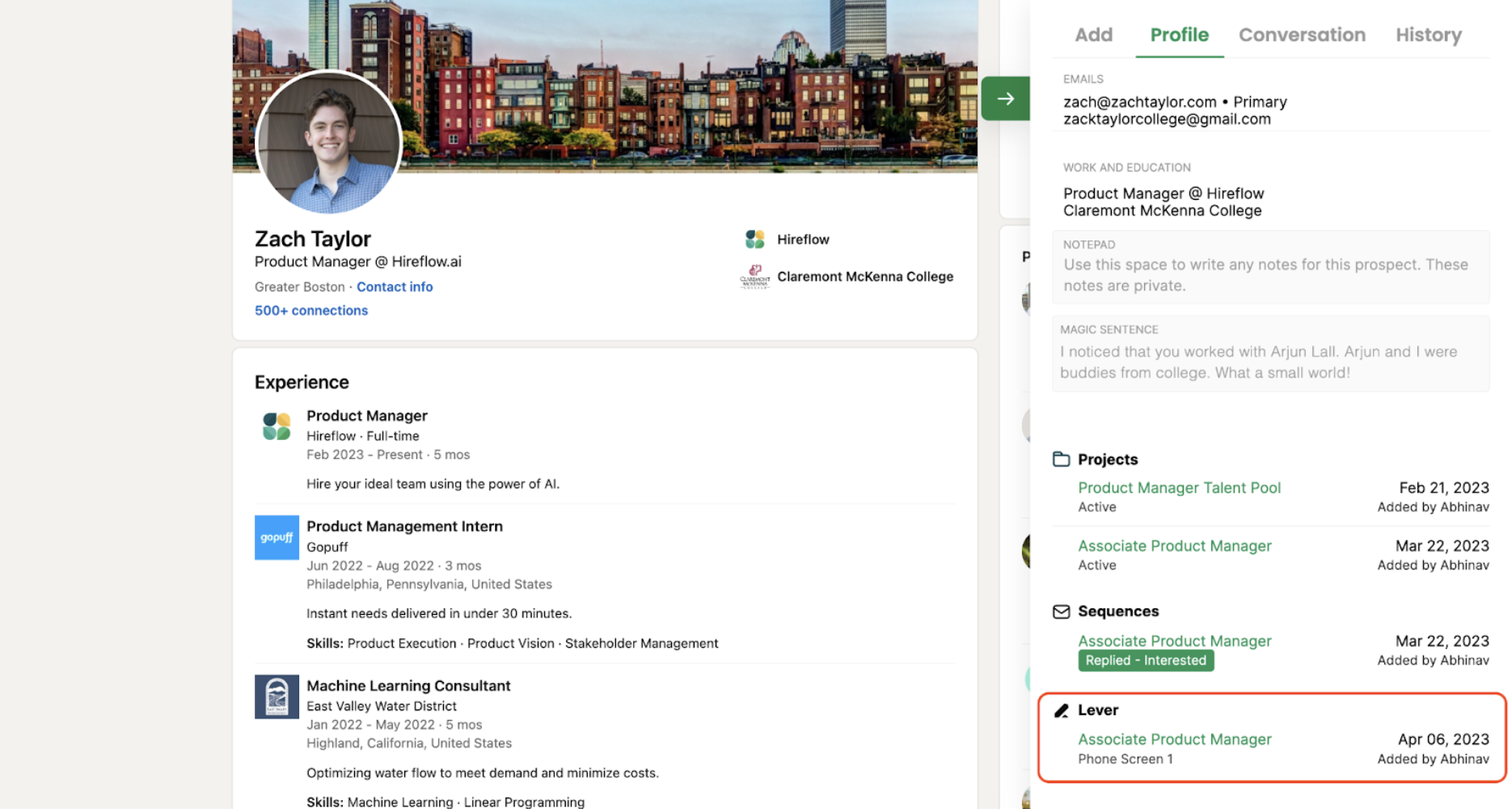Click the Projects folder icon
The image size is (1512, 809).
pyautogui.click(x=1061, y=460)
